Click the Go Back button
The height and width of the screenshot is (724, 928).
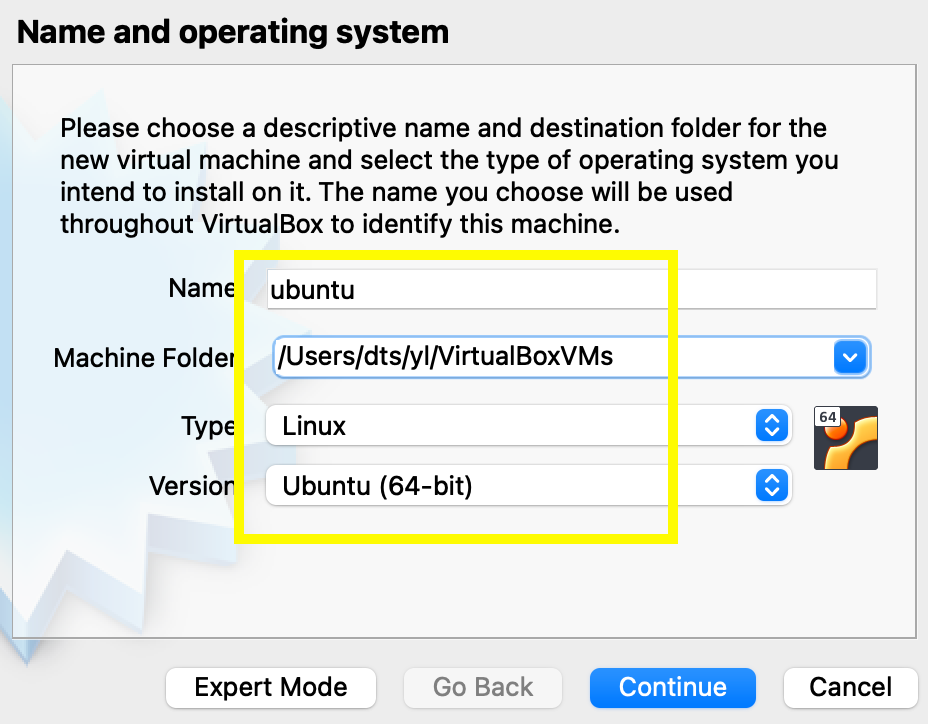[482, 687]
